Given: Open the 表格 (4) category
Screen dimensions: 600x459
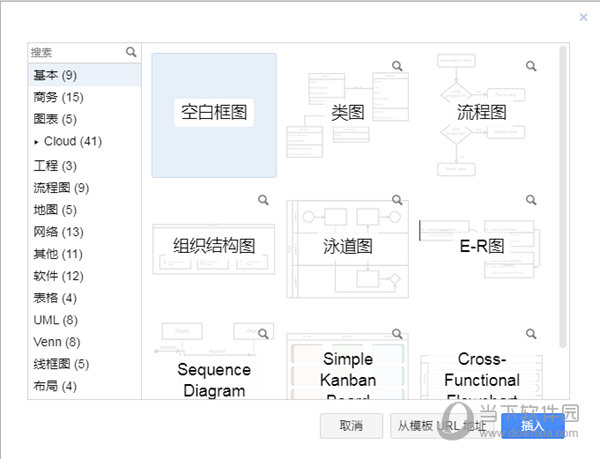Looking at the screenshot, I should (85, 298).
